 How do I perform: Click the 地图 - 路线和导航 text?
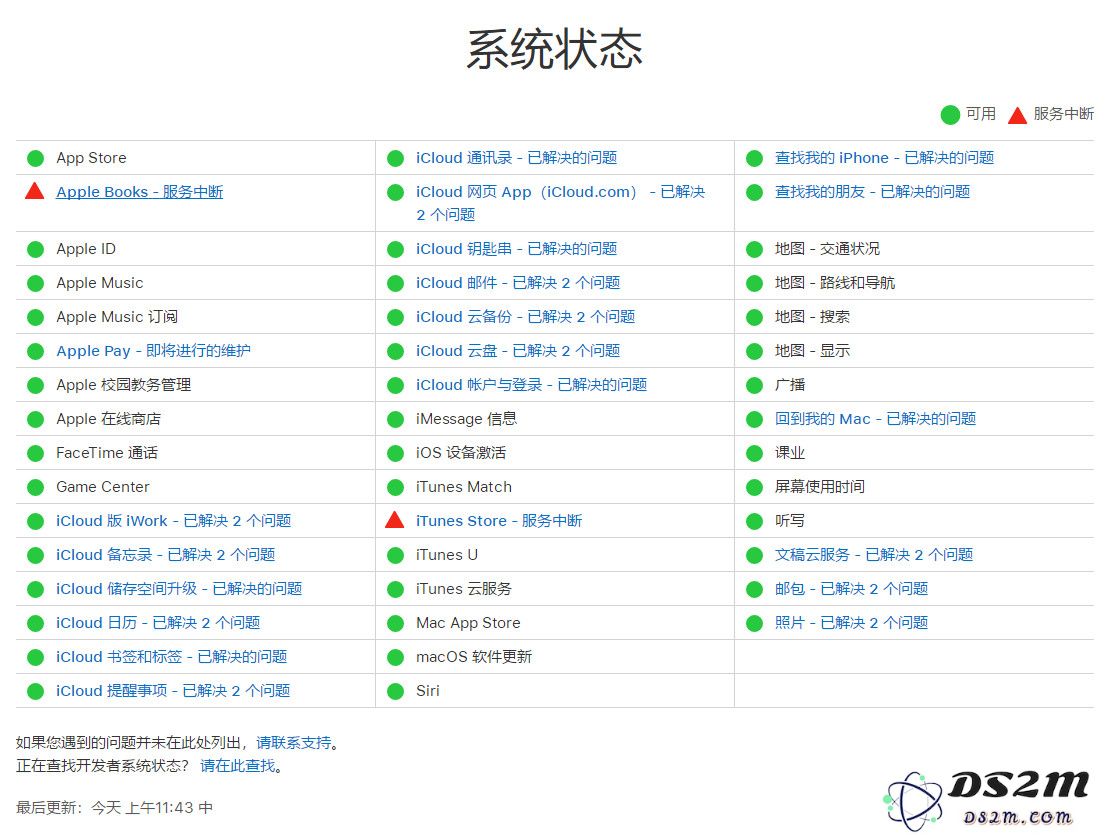click(x=835, y=283)
